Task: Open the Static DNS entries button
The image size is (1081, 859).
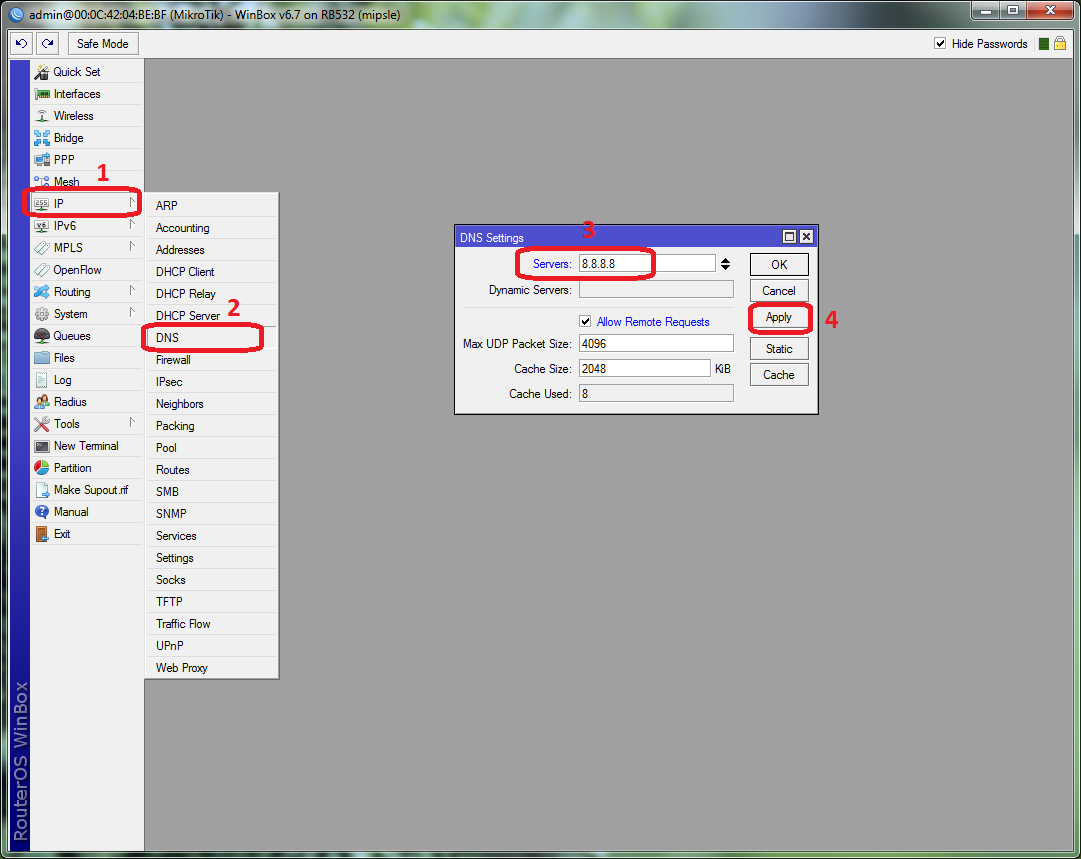Action: tap(779, 349)
